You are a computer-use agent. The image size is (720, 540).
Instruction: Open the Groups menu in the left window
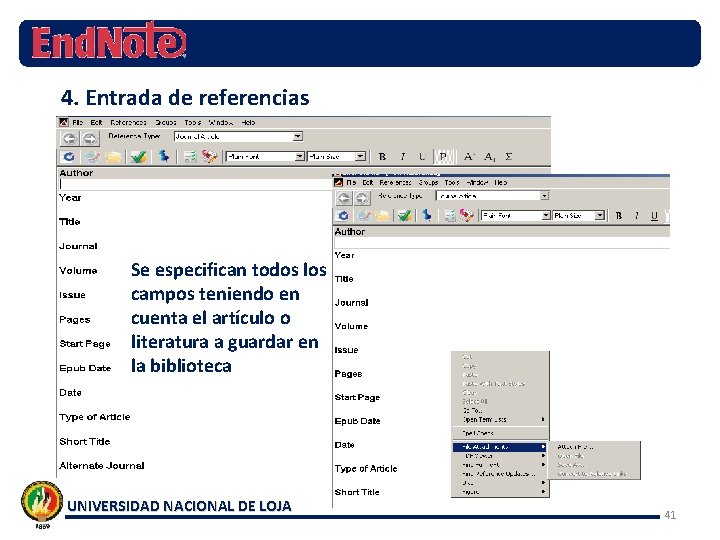165,123
